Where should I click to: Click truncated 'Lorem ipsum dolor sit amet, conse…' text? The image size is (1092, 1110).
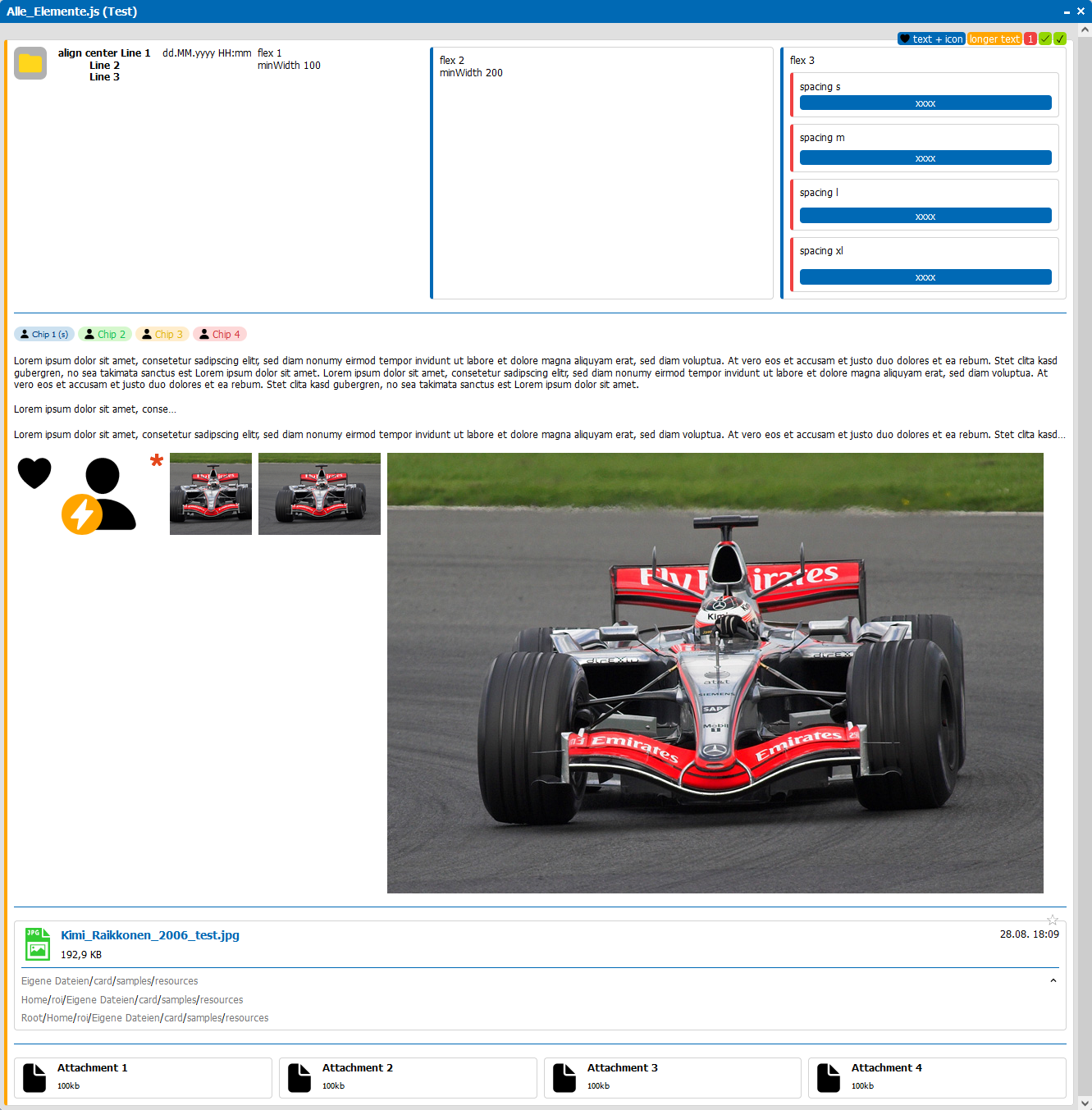(x=94, y=409)
